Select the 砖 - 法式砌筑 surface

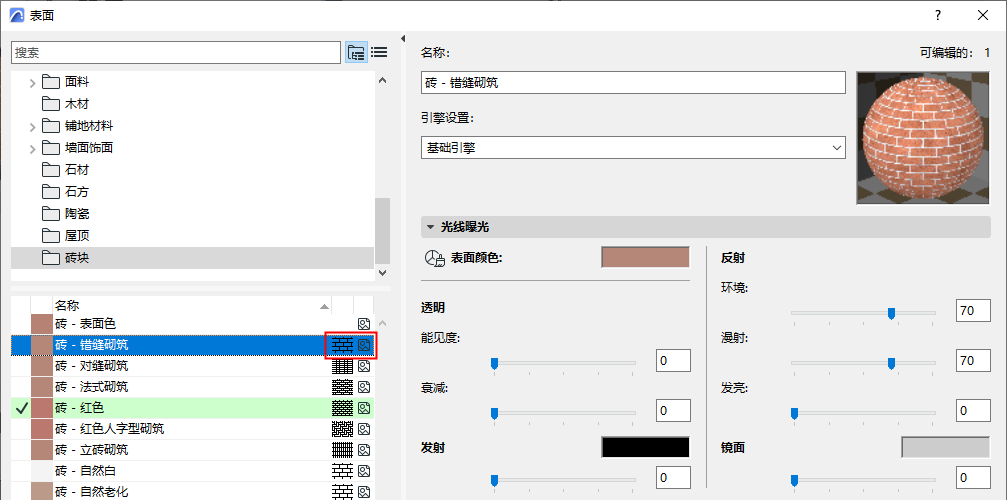click(193, 387)
